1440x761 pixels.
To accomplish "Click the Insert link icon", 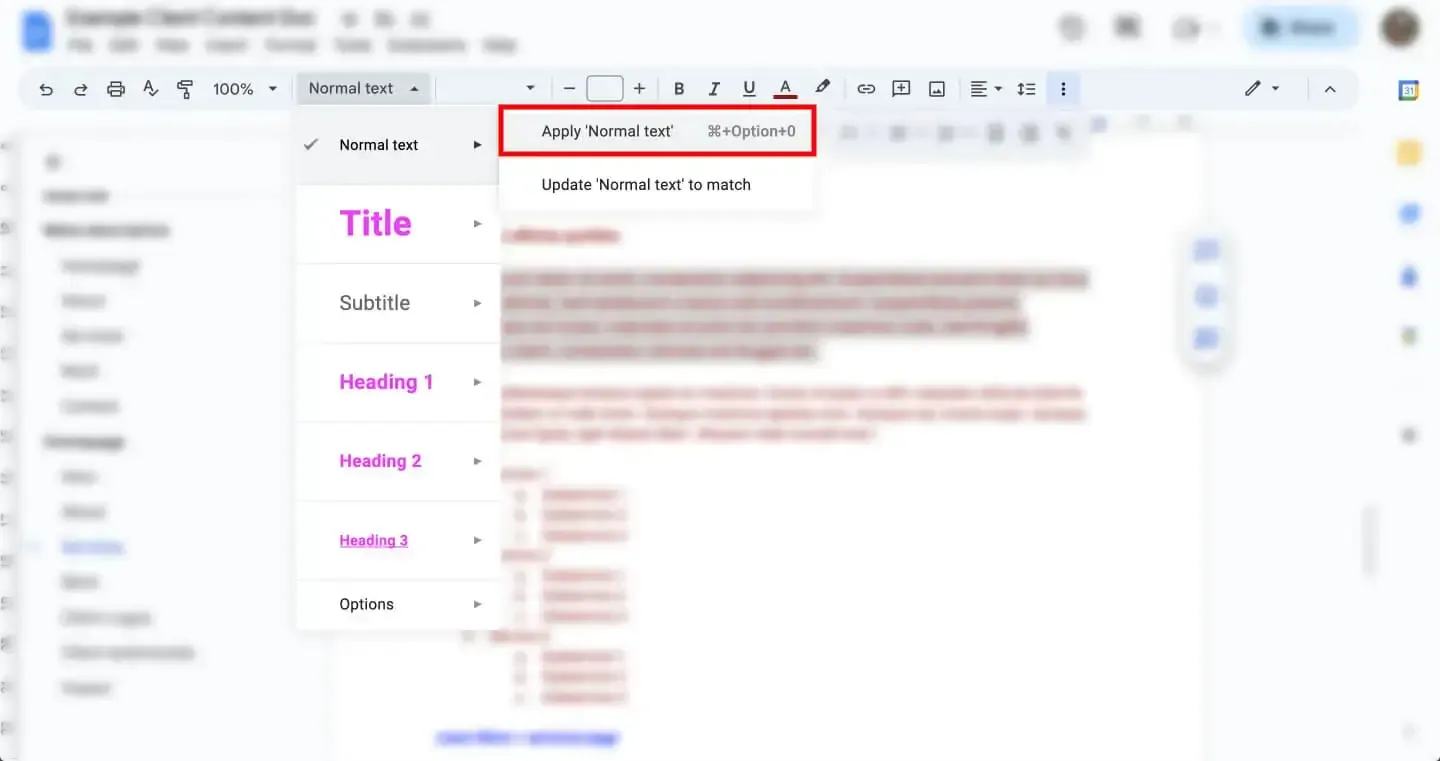I will tap(866, 89).
